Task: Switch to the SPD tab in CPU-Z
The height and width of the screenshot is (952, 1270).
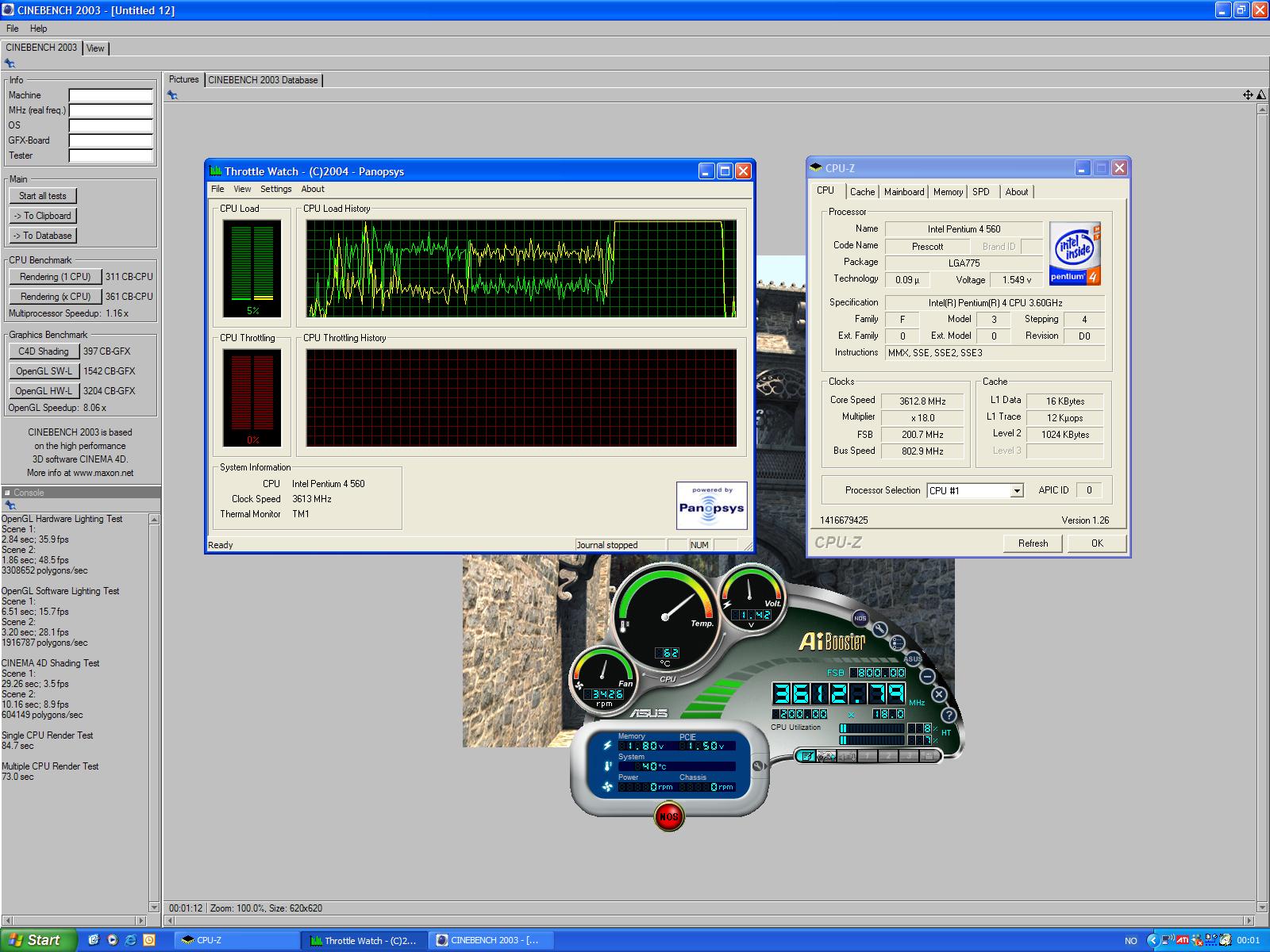Action: pyautogui.click(x=981, y=192)
